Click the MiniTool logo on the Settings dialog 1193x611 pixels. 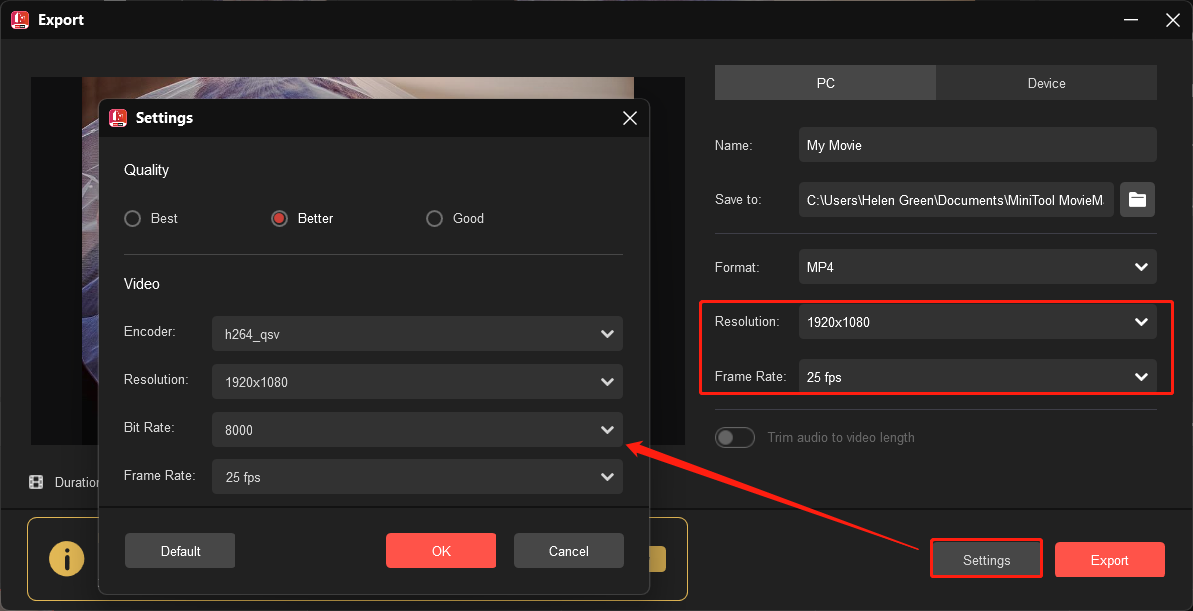tap(118, 117)
